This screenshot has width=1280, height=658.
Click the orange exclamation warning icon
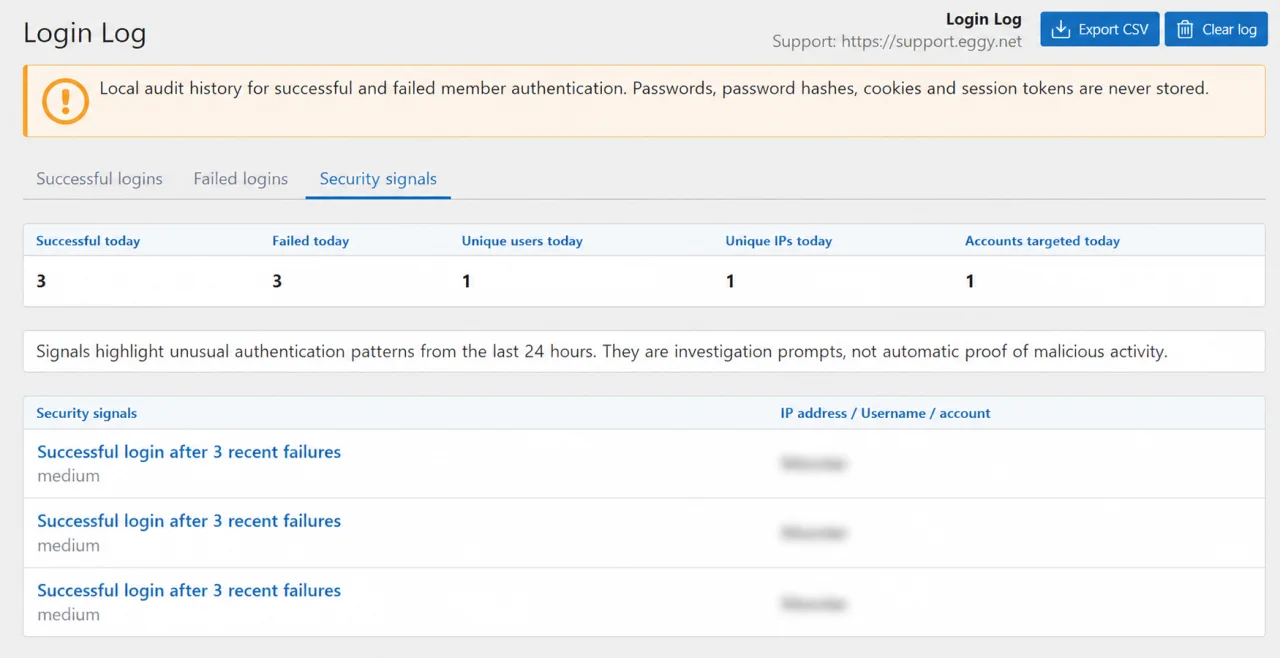66,101
